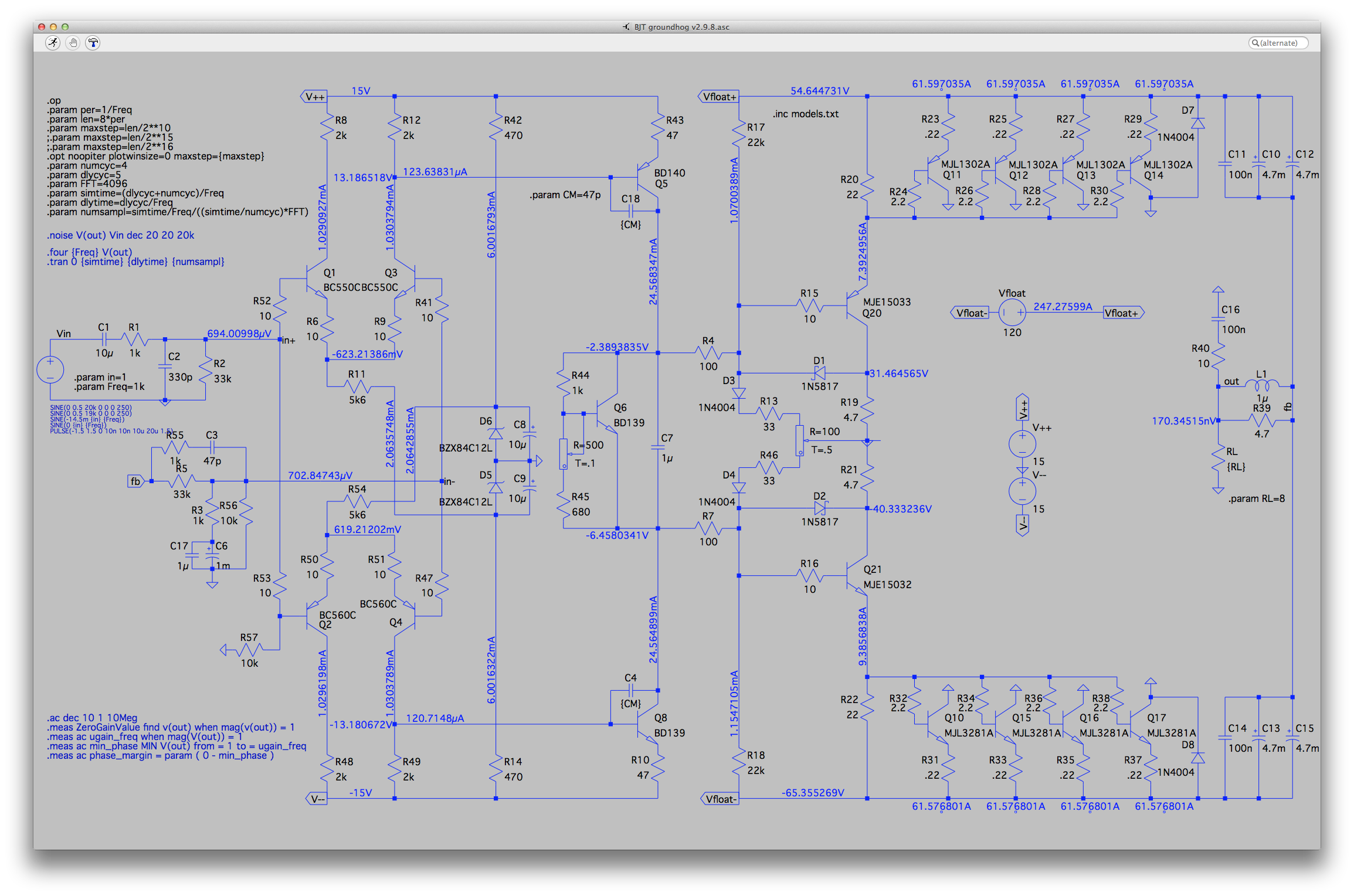Click the '.inc models.txt' directive
The width and height of the screenshot is (1354, 896).
point(806,114)
